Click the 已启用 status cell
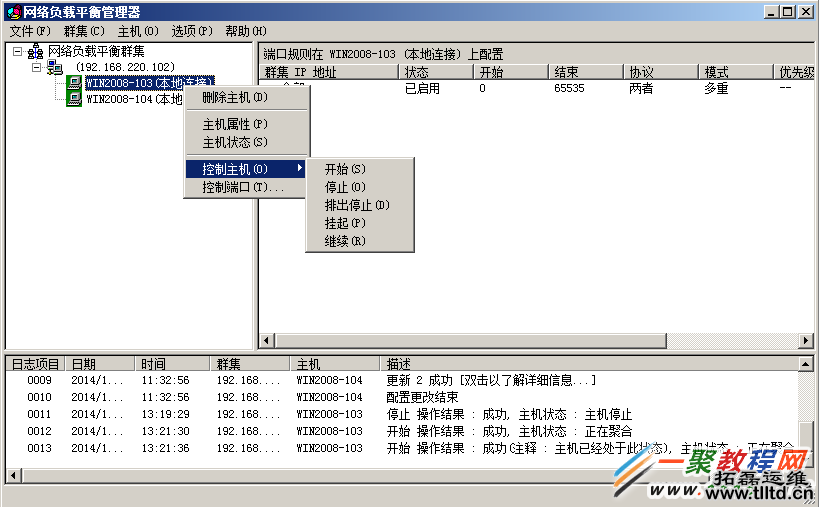Screen dimensions: 819x507 tap(422, 88)
